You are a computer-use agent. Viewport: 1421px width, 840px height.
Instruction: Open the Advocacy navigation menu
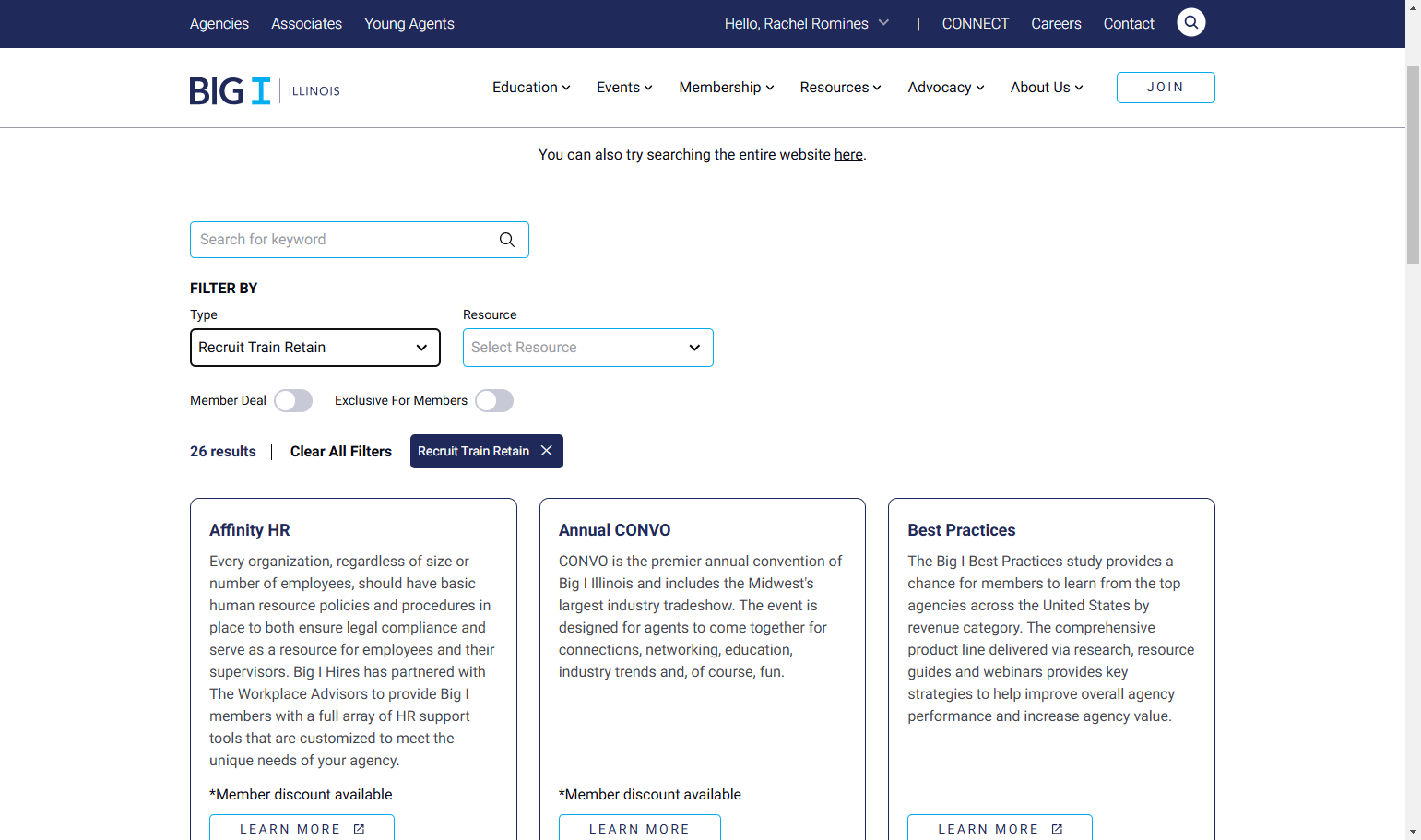tap(946, 88)
